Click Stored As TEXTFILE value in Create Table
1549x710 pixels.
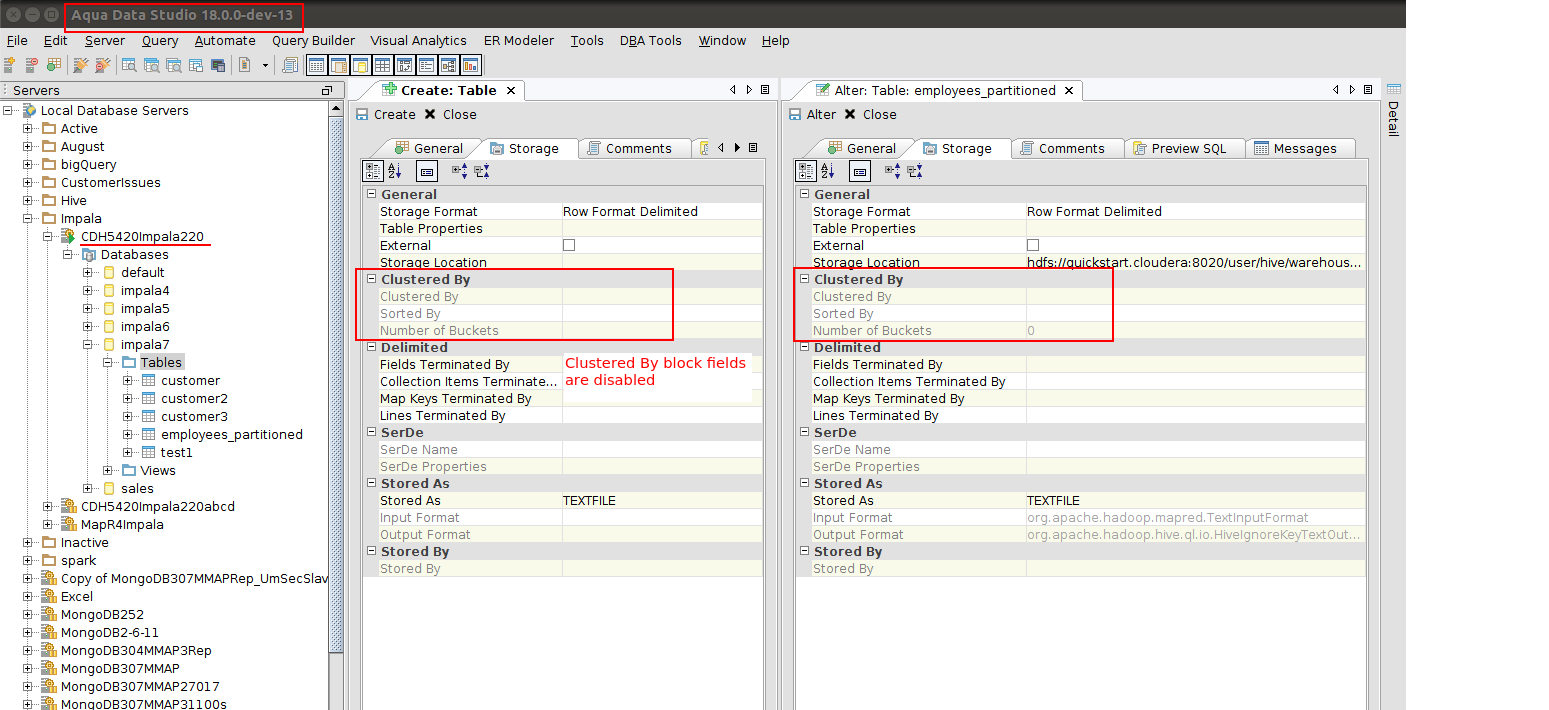tap(662, 500)
